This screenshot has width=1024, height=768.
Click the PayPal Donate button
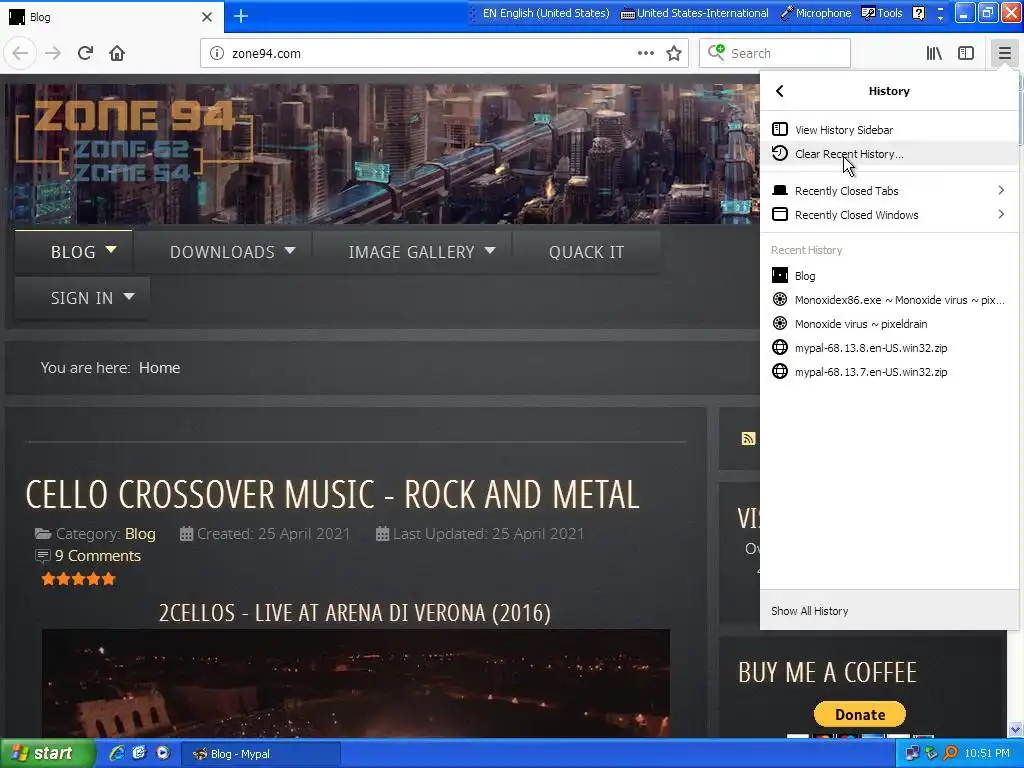[859, 714]
